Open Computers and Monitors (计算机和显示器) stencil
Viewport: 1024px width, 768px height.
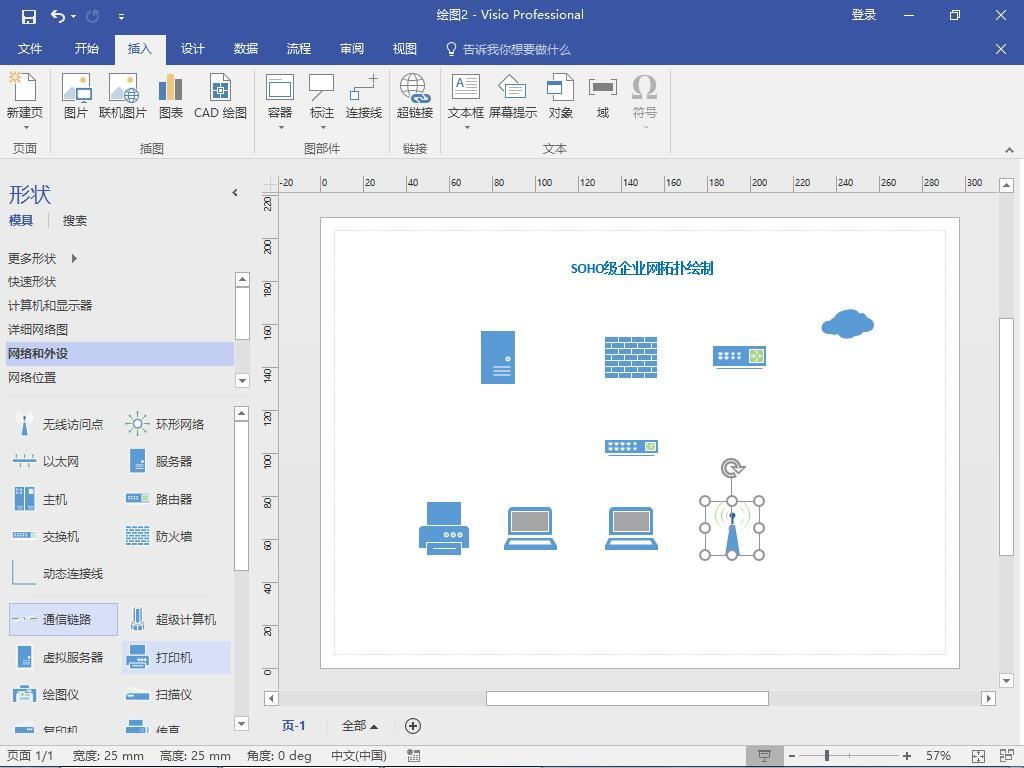(x=120, y=306)
